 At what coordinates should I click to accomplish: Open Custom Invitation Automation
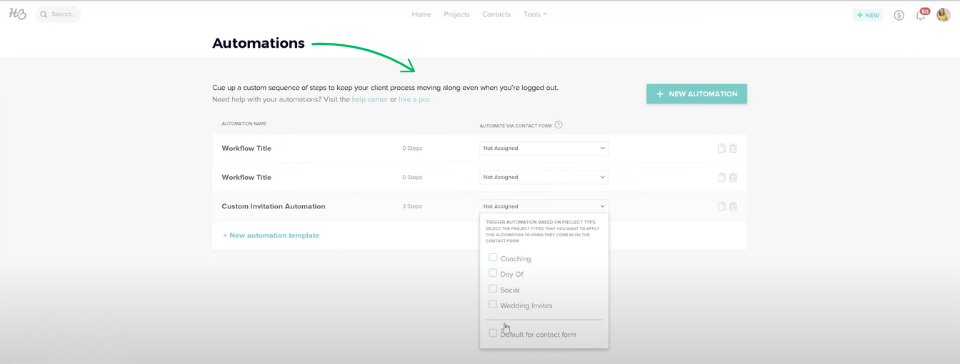[x=273, y=206]
